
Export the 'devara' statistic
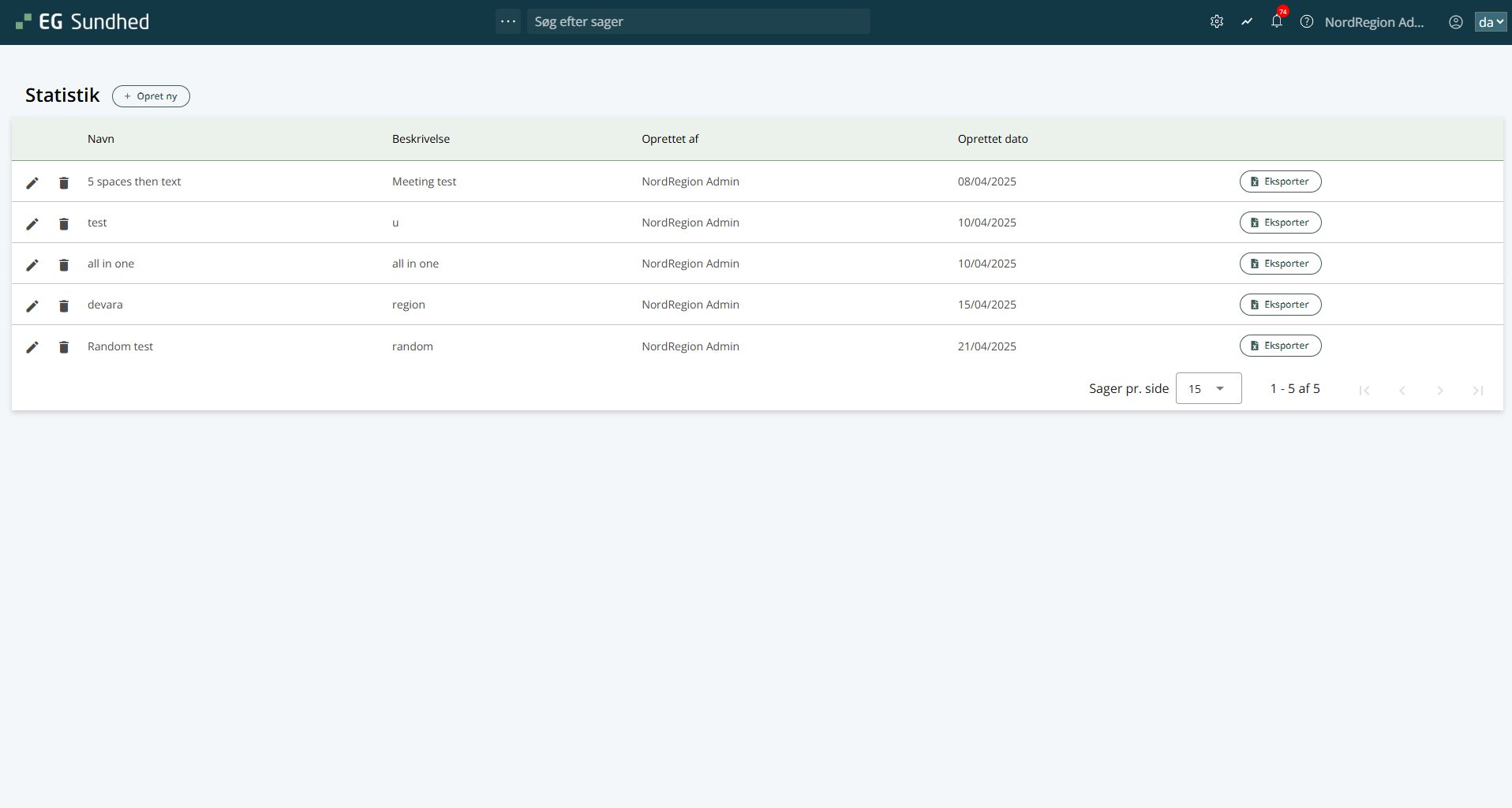(x=1280, y=305)
